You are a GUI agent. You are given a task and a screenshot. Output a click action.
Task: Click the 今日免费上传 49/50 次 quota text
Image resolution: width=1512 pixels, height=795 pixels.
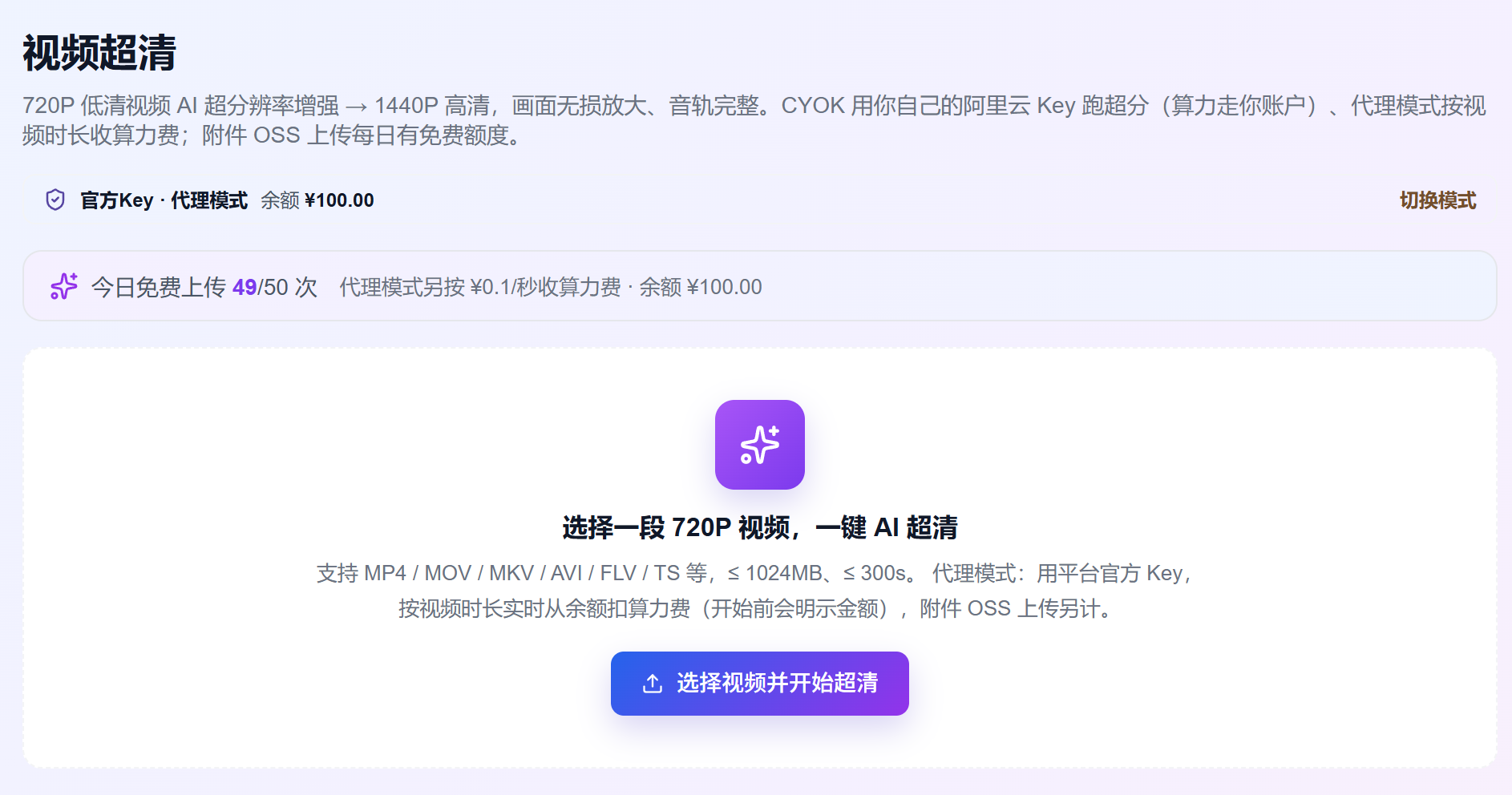pos(204,287)
